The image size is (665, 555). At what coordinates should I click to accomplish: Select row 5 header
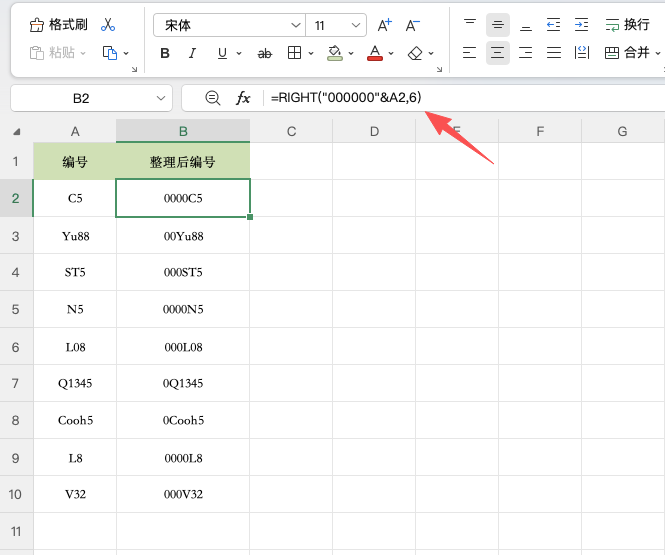click(x=16, y=309)
